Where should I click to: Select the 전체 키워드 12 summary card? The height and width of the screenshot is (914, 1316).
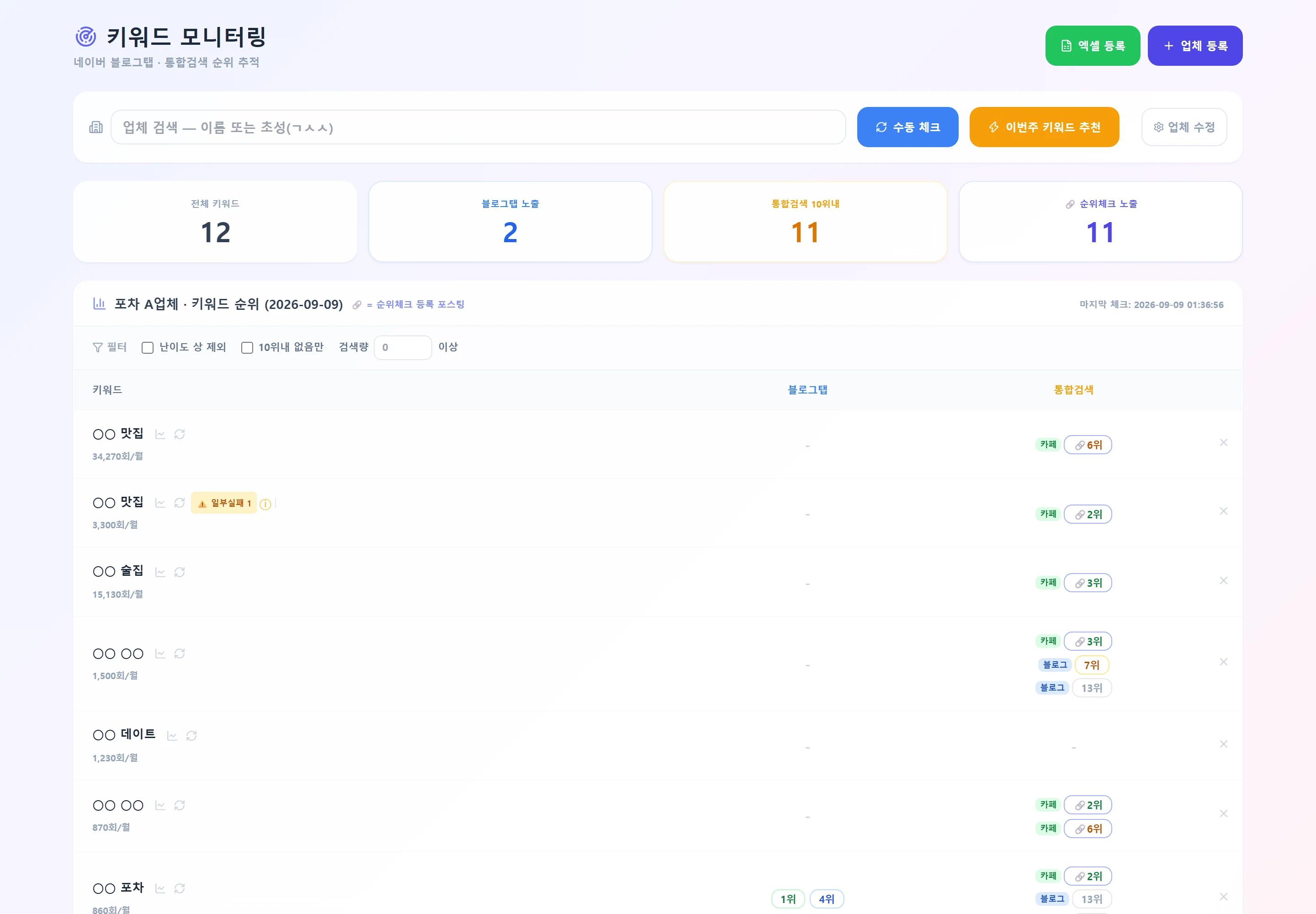point(215,222)
